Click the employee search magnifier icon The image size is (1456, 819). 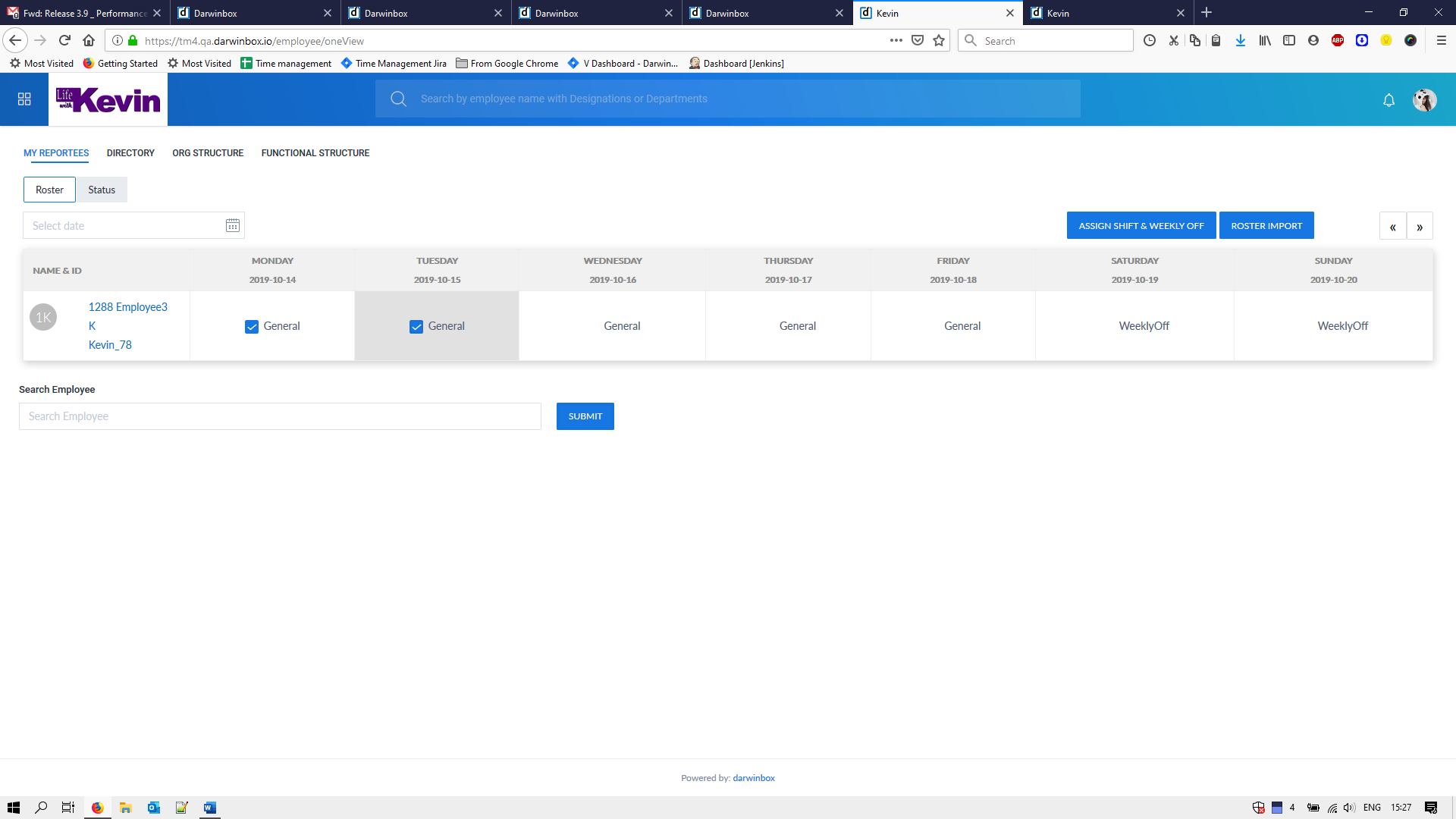398,99
